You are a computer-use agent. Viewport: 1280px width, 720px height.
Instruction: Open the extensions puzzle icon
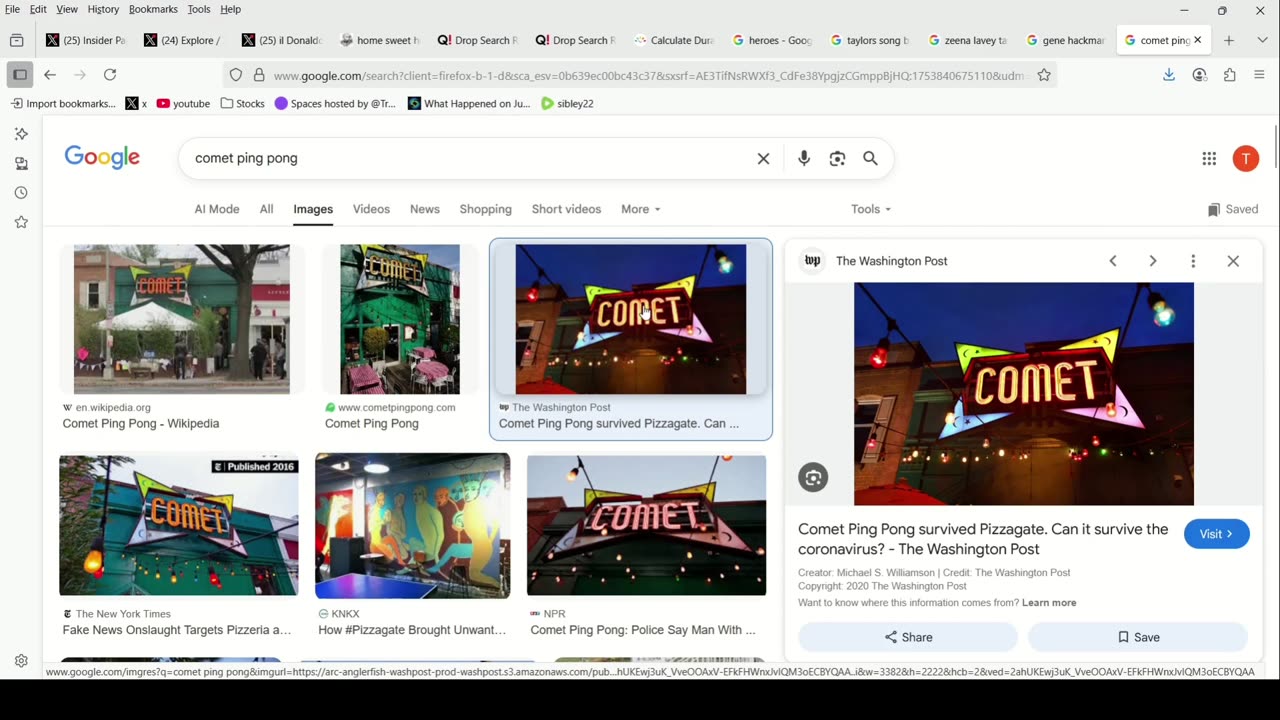tap(1229, 75)
